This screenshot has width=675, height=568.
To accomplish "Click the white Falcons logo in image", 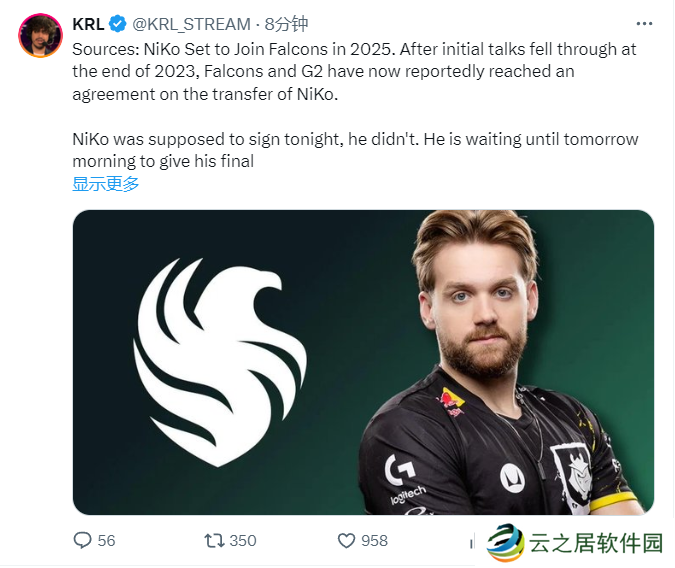I will click(x=220, y=362).
